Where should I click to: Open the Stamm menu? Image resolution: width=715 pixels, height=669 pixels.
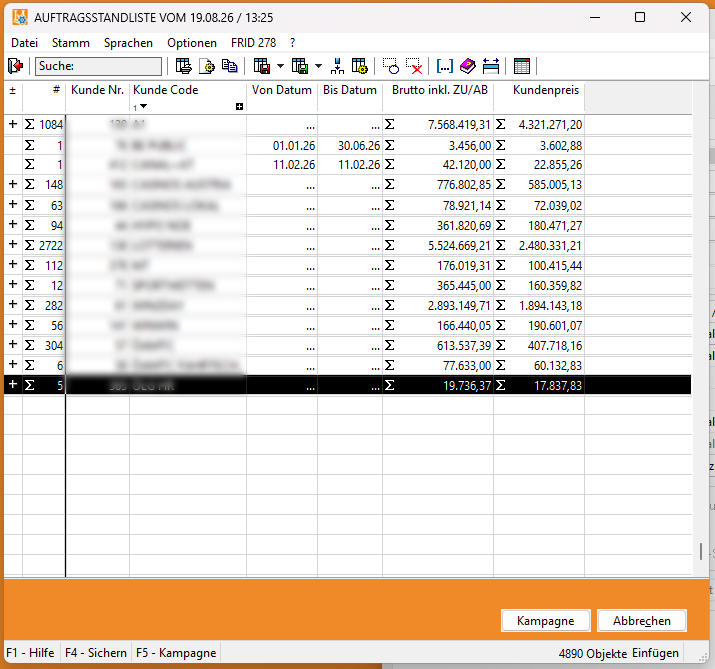tap(71, 43)
